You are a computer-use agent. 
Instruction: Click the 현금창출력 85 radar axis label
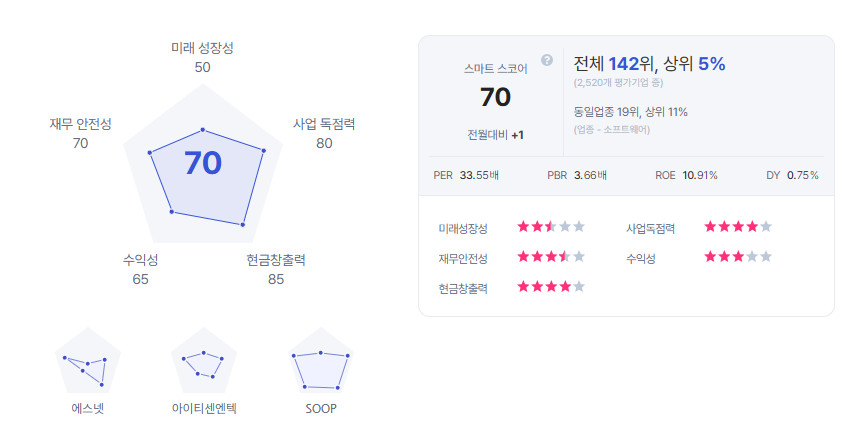[276, 269]
